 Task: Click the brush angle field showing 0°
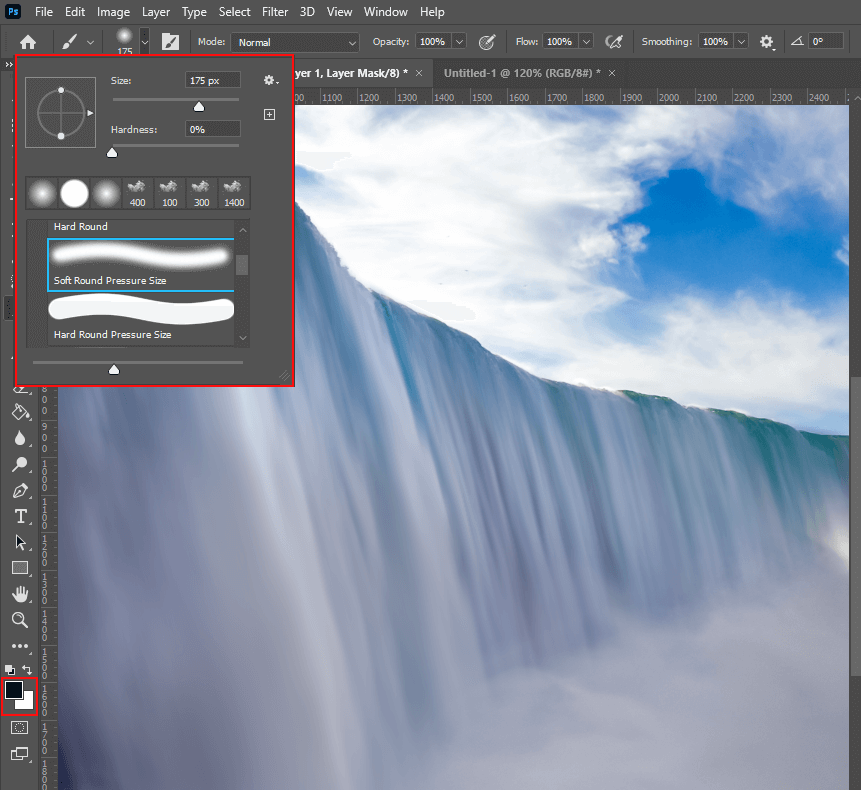coord(826,42)
